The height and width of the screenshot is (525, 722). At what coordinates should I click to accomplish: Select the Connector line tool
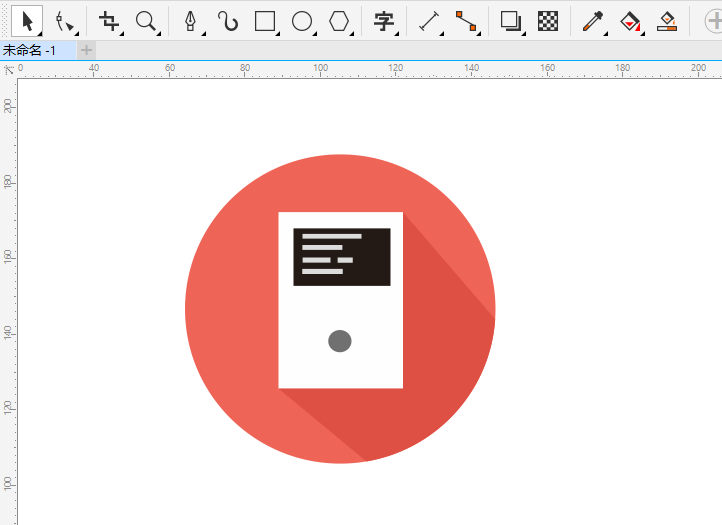tap(466, 21)
